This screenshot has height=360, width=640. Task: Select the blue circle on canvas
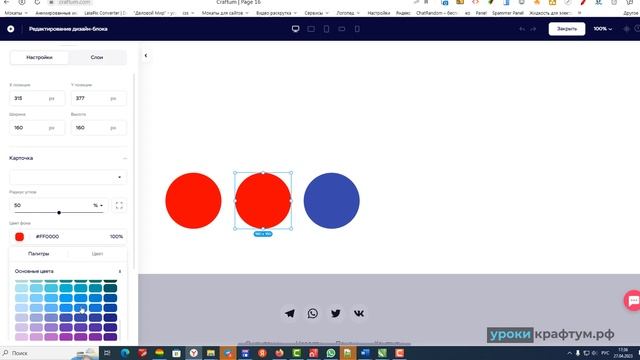tap(331, 201)
